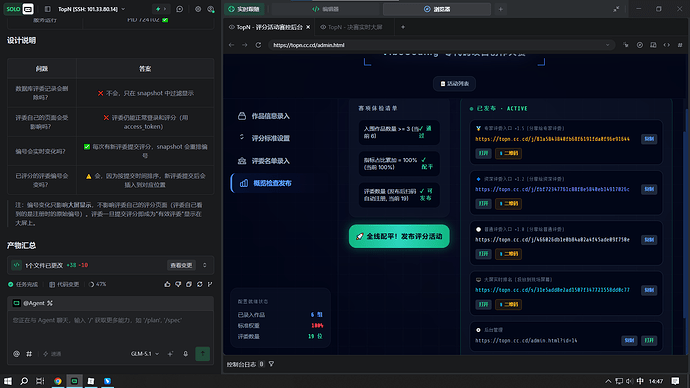The width and height of the screenshot is (690, 388).
Task: Click the 代码变更 label
Action: click(64, 285)
